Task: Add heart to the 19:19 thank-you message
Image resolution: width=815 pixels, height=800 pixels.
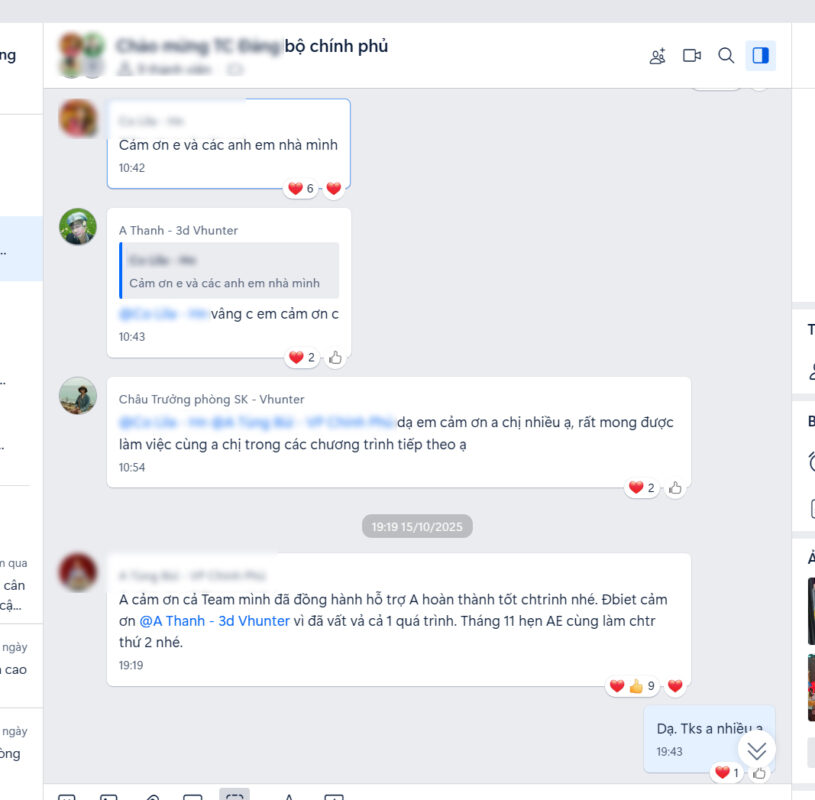Action: (675, 686)
